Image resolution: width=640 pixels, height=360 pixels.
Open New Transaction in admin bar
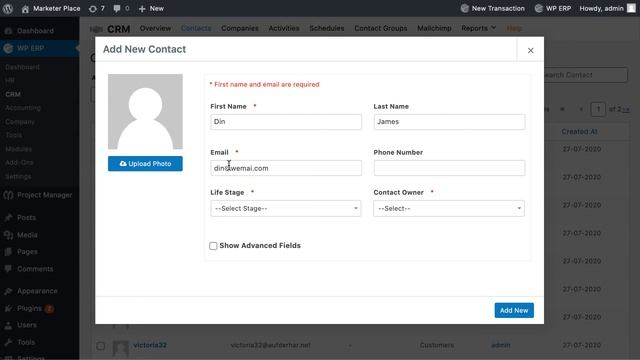pos(493,9)
